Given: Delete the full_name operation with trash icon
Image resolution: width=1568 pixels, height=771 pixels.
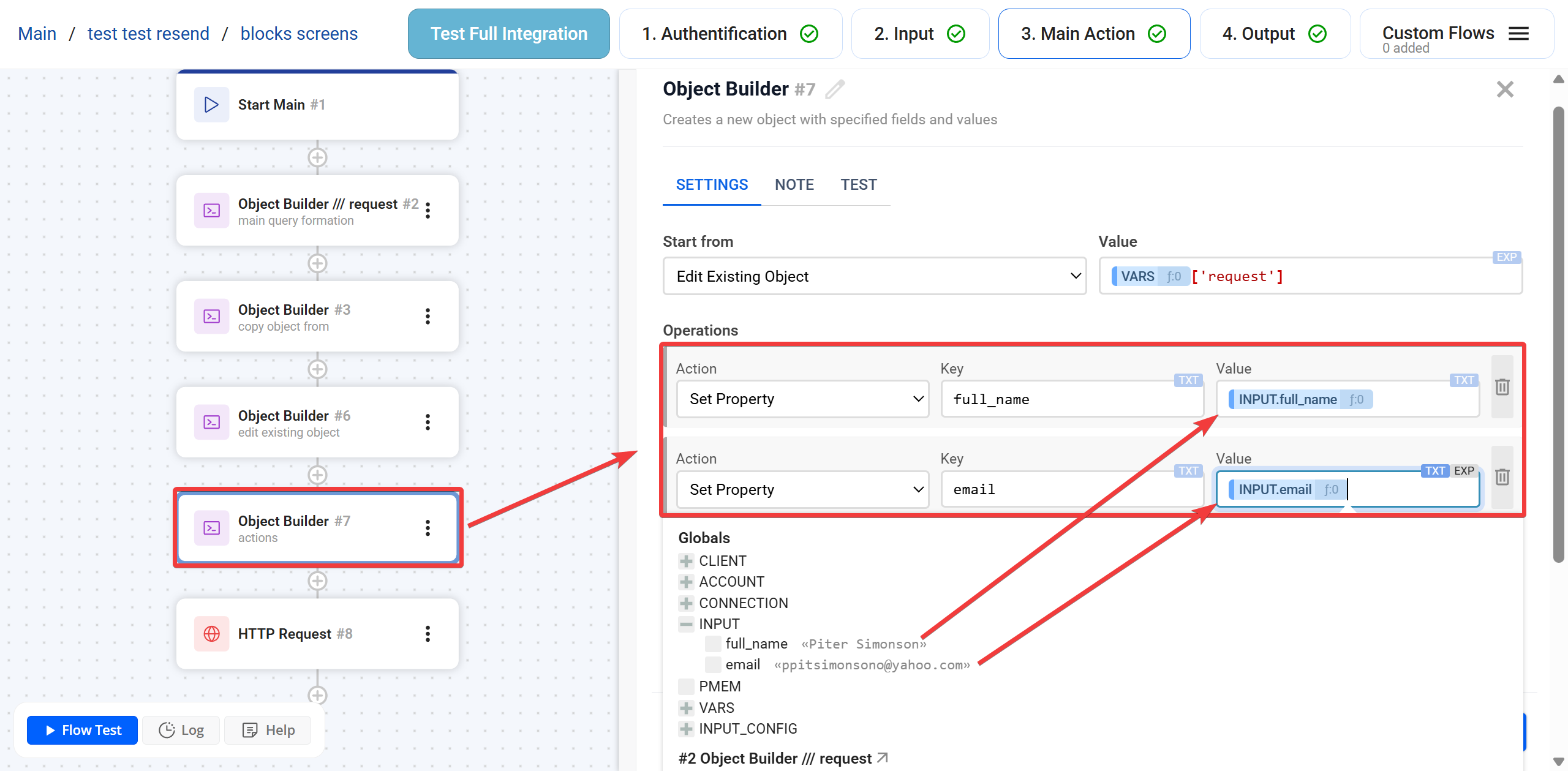Looking at the screenshot, I should tap(1502, 387).
